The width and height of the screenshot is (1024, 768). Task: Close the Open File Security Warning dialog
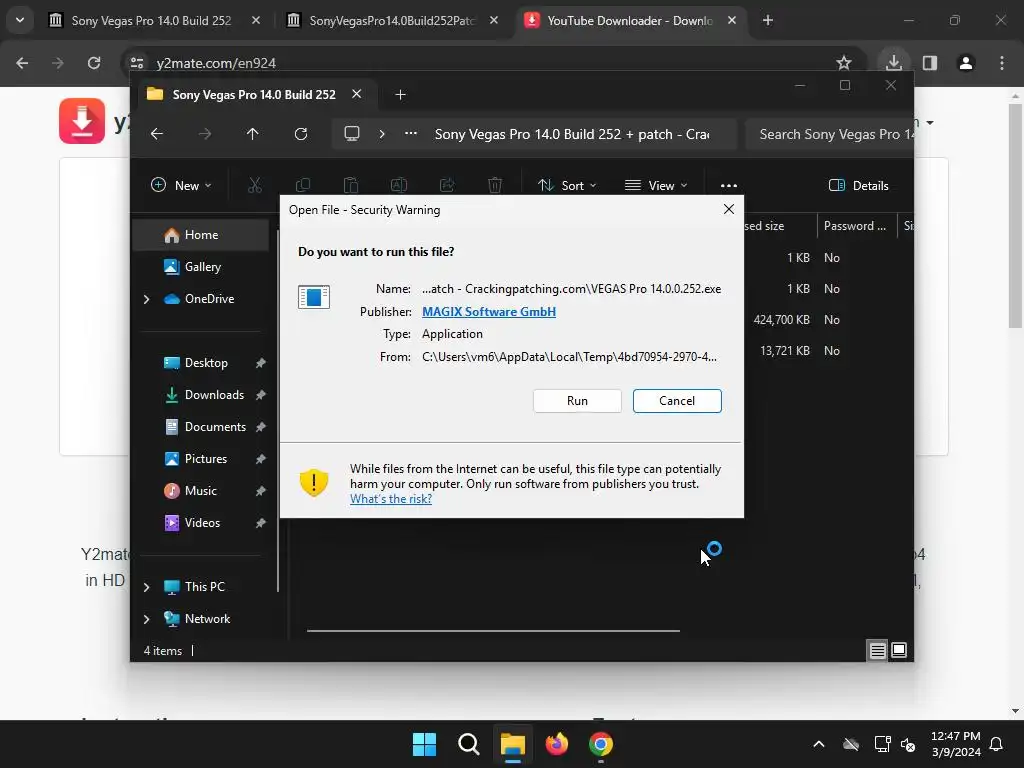tap(729, 209)
